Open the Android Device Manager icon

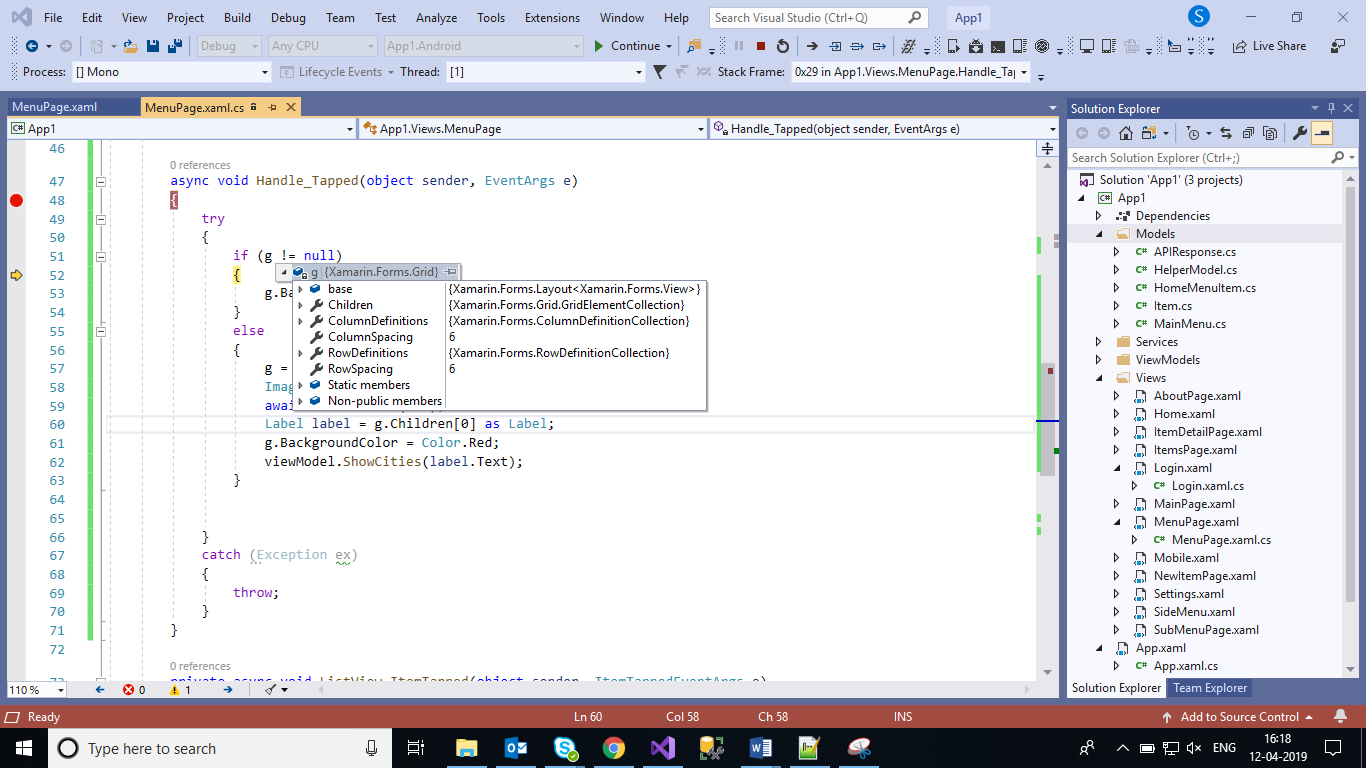pos(952,46)
